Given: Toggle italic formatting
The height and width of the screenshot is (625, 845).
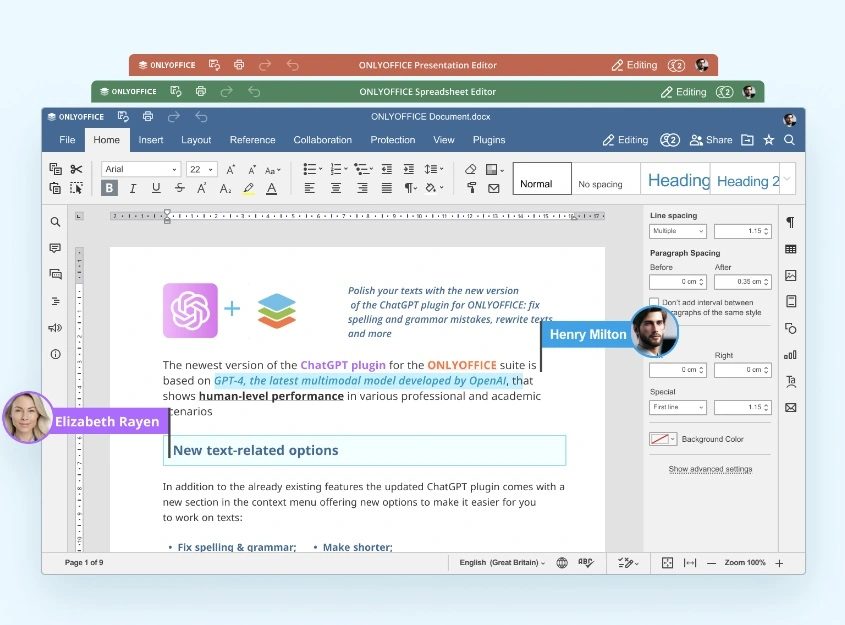Looking at the screenshot, I should tap(133, 188).
